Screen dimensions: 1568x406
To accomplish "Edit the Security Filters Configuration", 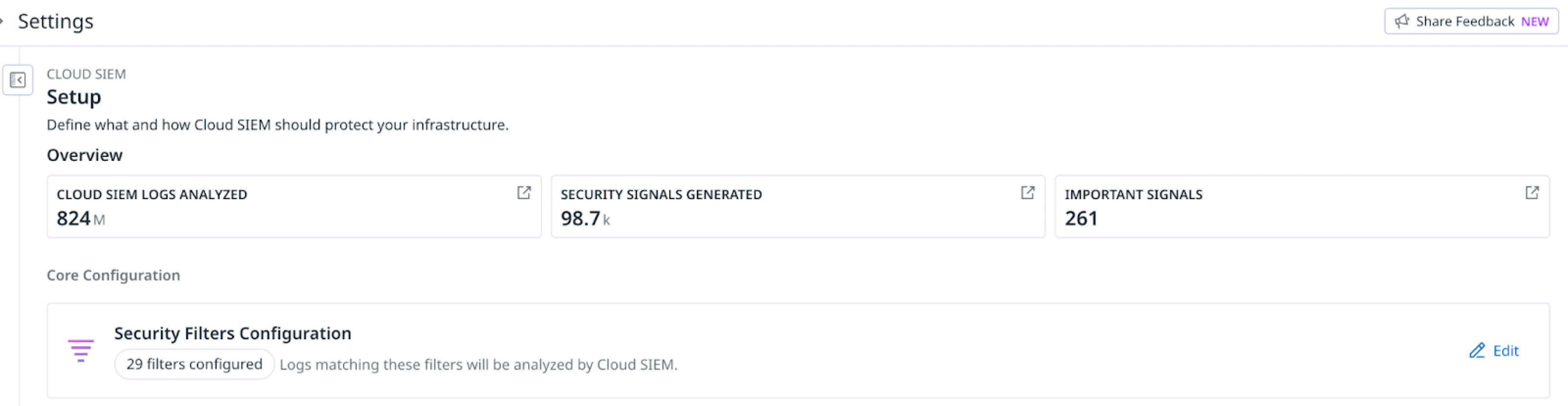I will coord(1505,351).
